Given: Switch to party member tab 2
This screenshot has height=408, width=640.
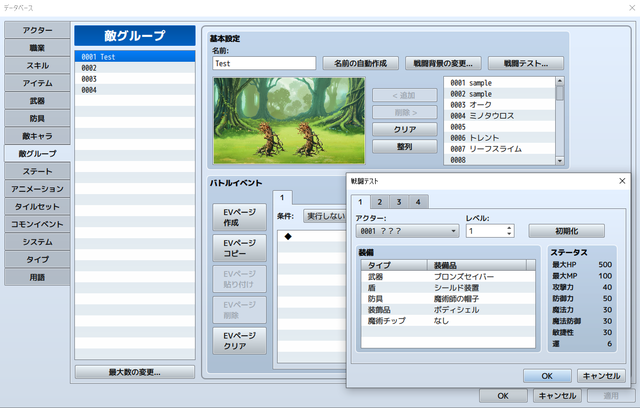Looking at the screenshot, I should tap(380, 202).
